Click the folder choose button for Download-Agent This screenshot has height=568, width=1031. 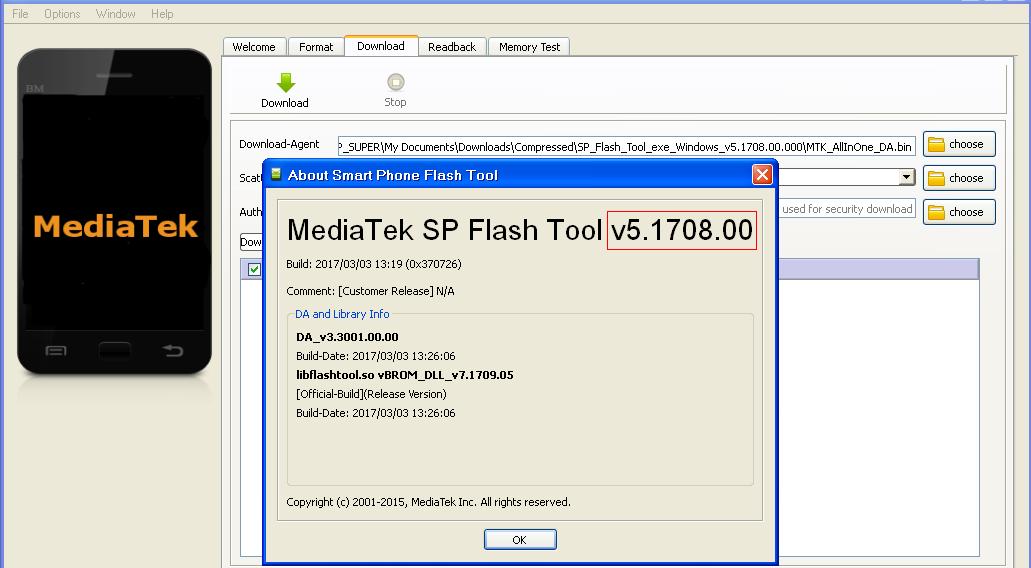coord(959,144)
